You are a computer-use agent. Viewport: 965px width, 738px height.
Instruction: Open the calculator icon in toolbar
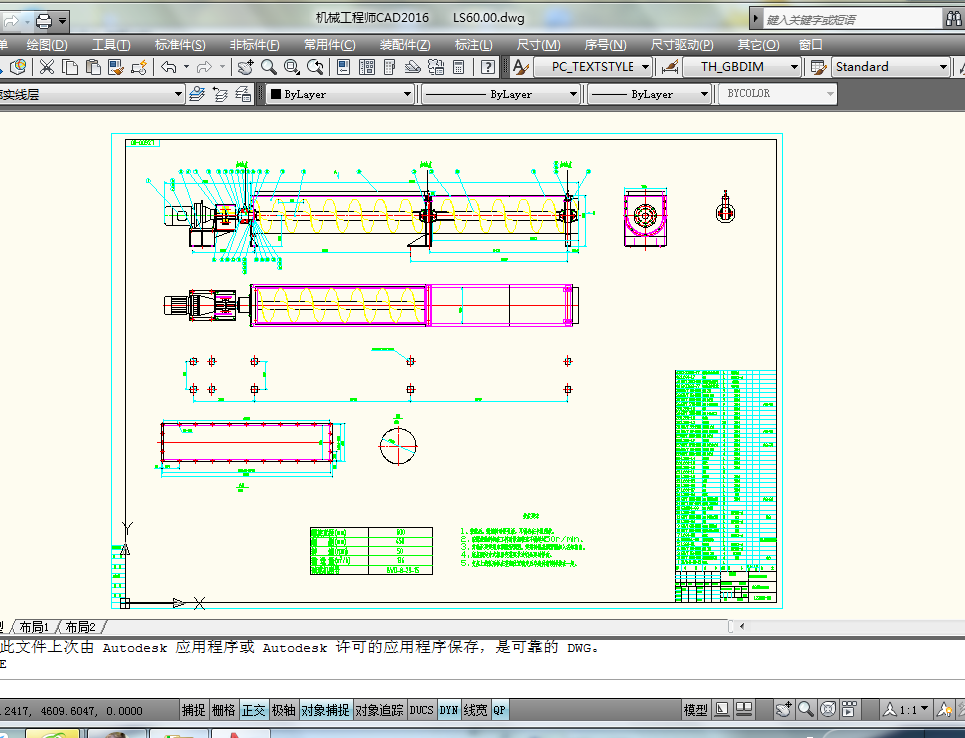click(x=459, y=67)
